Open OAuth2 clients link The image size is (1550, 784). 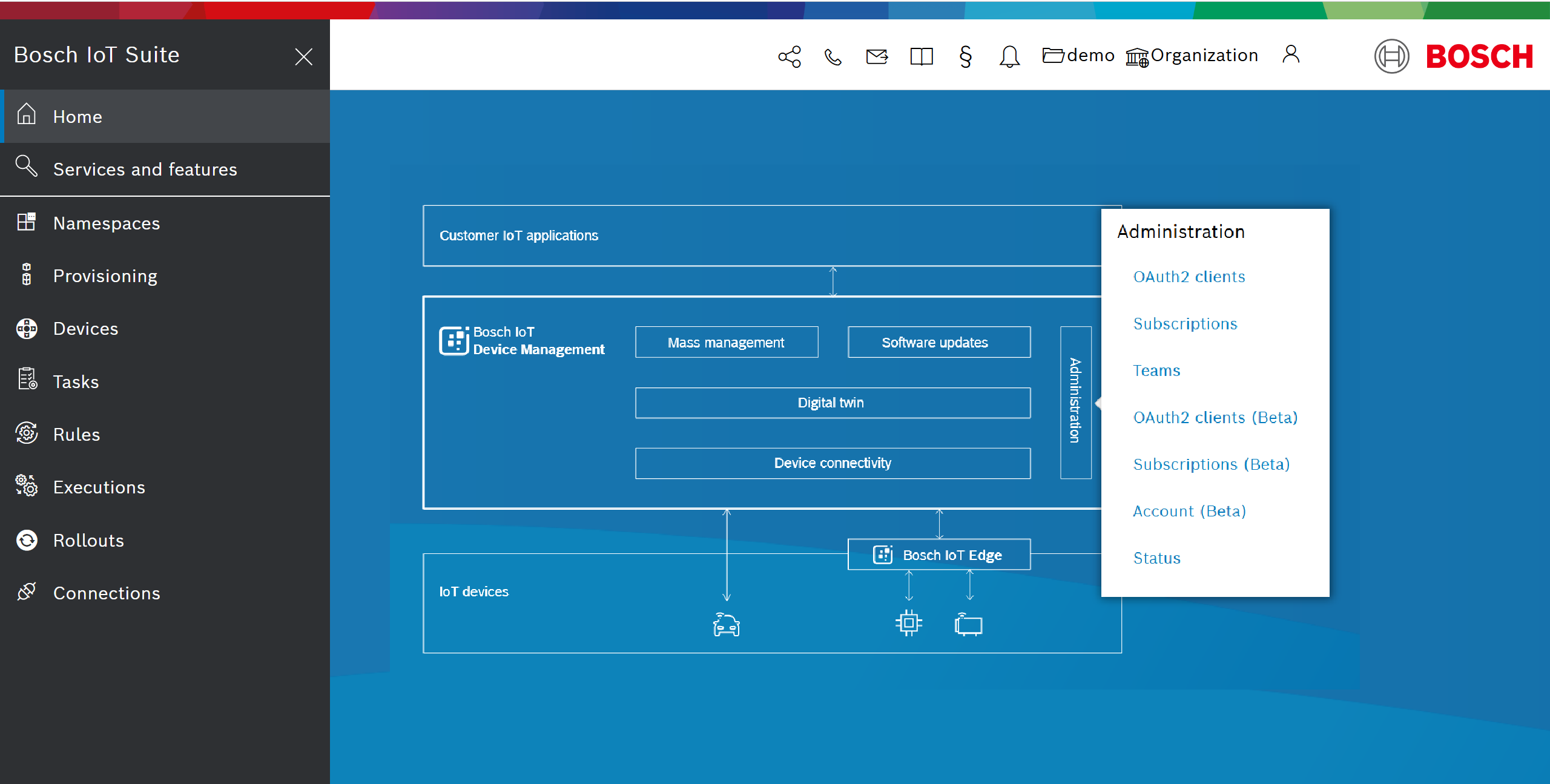click(x=1189, y=277)
